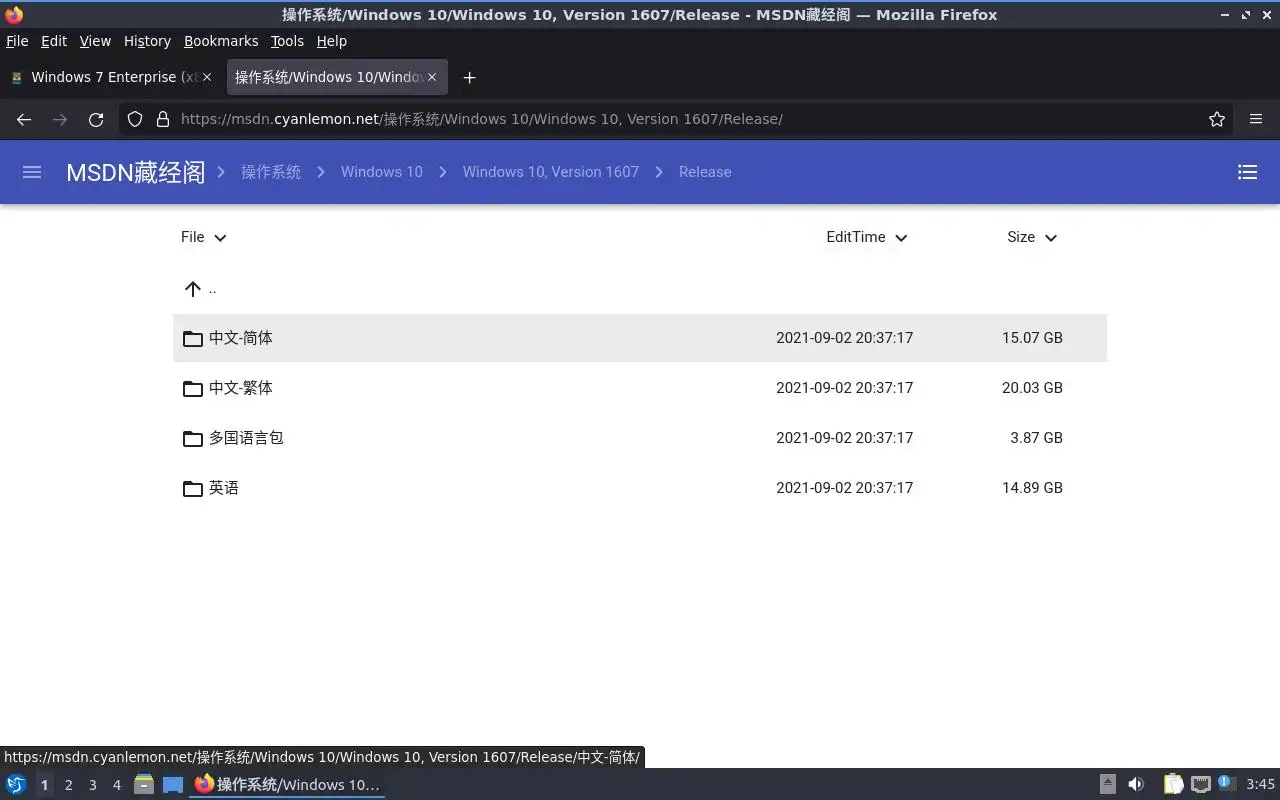Click the network tray icon
Viewport: 1280px width, 800px height.
(1201, 784)
